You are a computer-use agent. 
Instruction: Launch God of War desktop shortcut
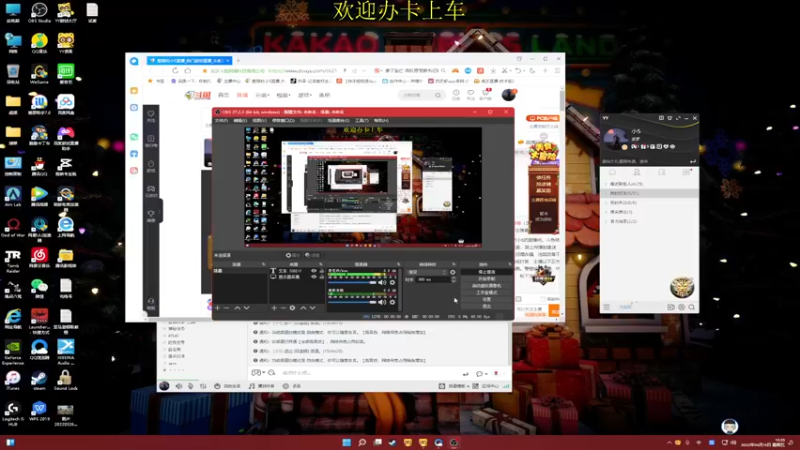pyautogui.click(x=13, y=227)
